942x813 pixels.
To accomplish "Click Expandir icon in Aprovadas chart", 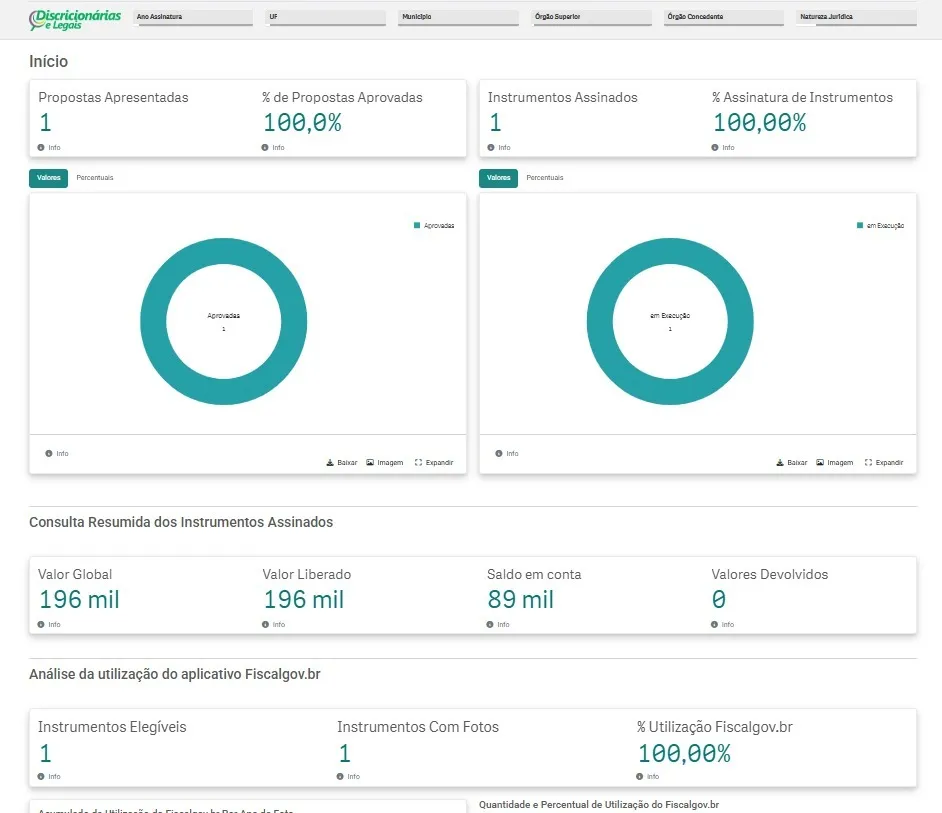I will tap(418, 463).
